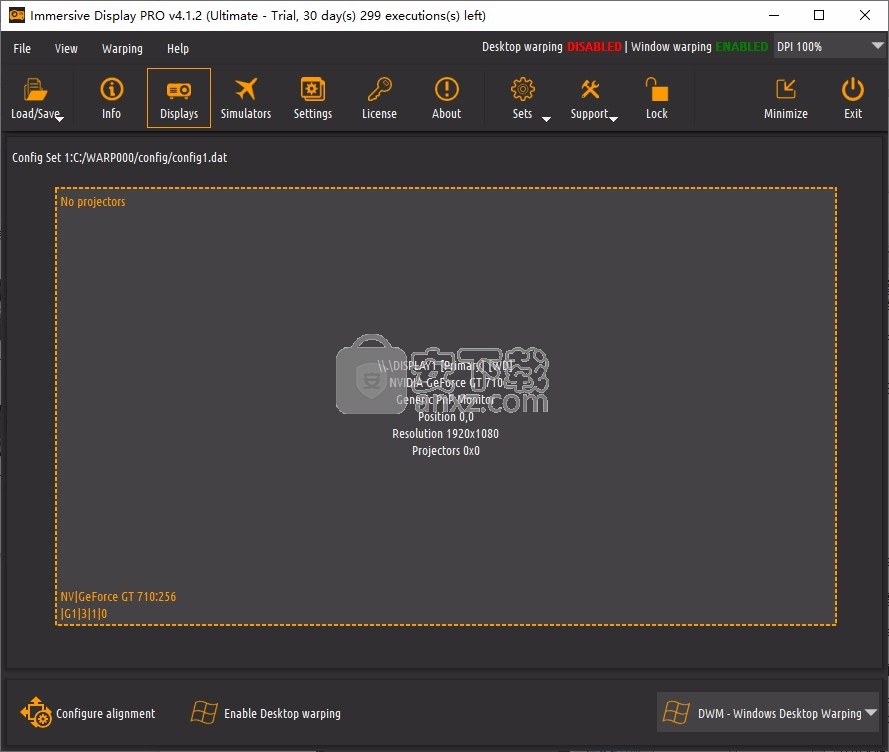Click the Support tools icon
The width and height of the screenshot is (889, 752).
[590, 89]
